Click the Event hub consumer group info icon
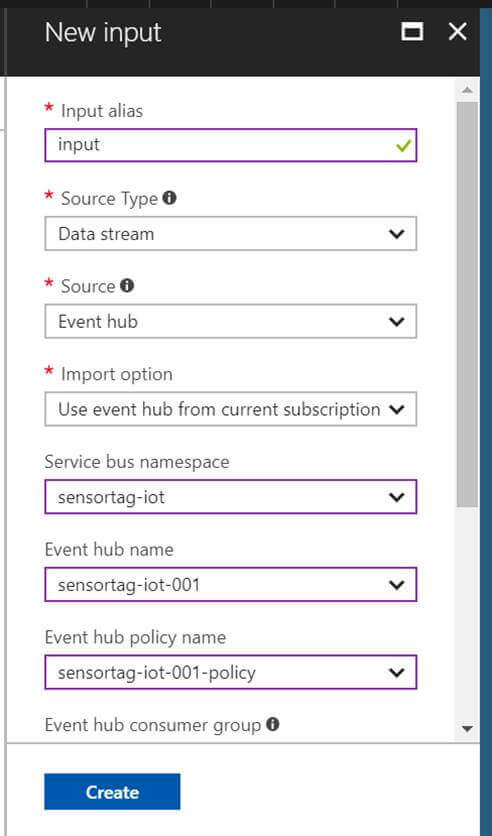This screenshot has width=492, height=836. [272, 724]
